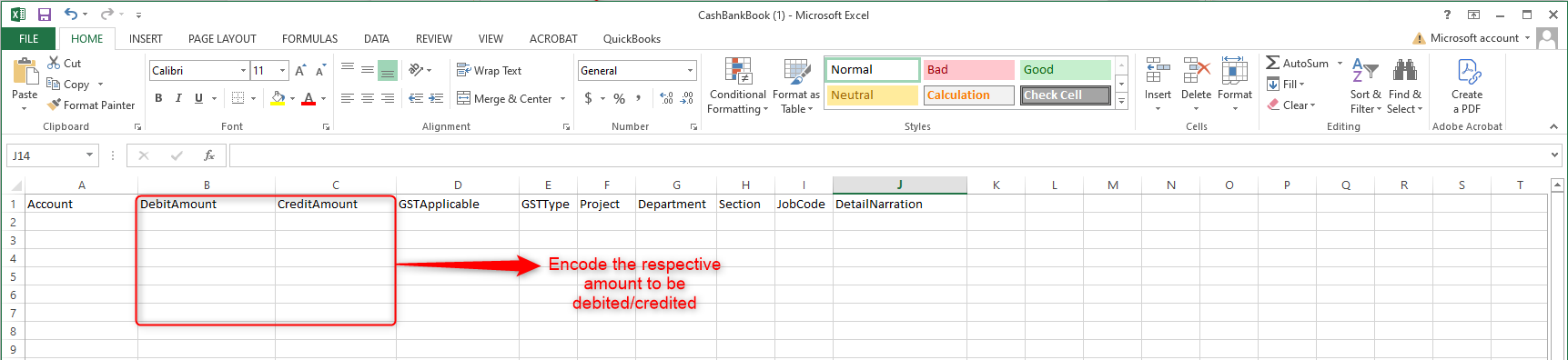
Task: Click the Paste clipboard icon
Action: click(25, 71)
